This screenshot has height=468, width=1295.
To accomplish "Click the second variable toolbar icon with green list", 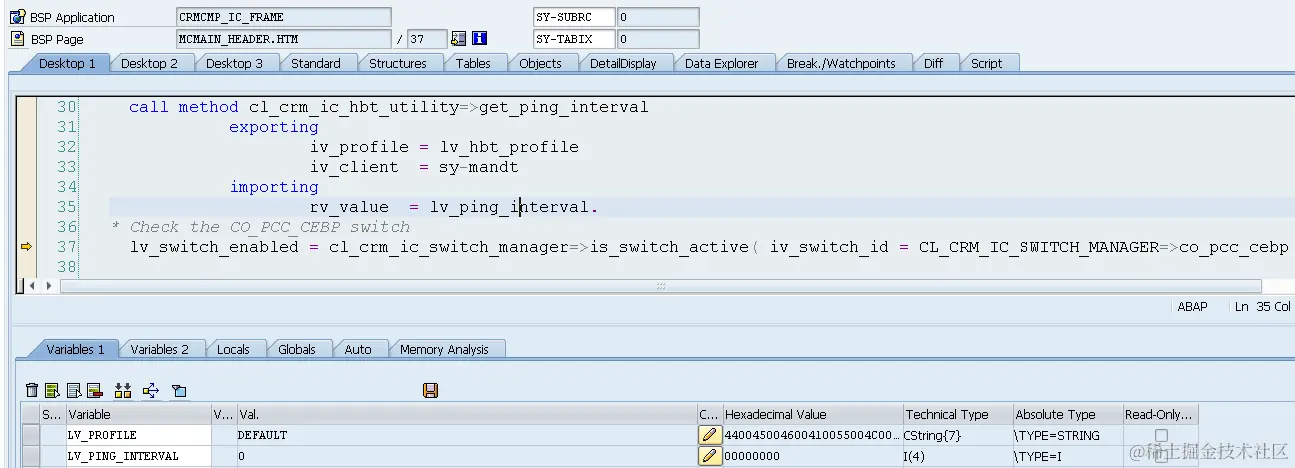I will [52, 390].
